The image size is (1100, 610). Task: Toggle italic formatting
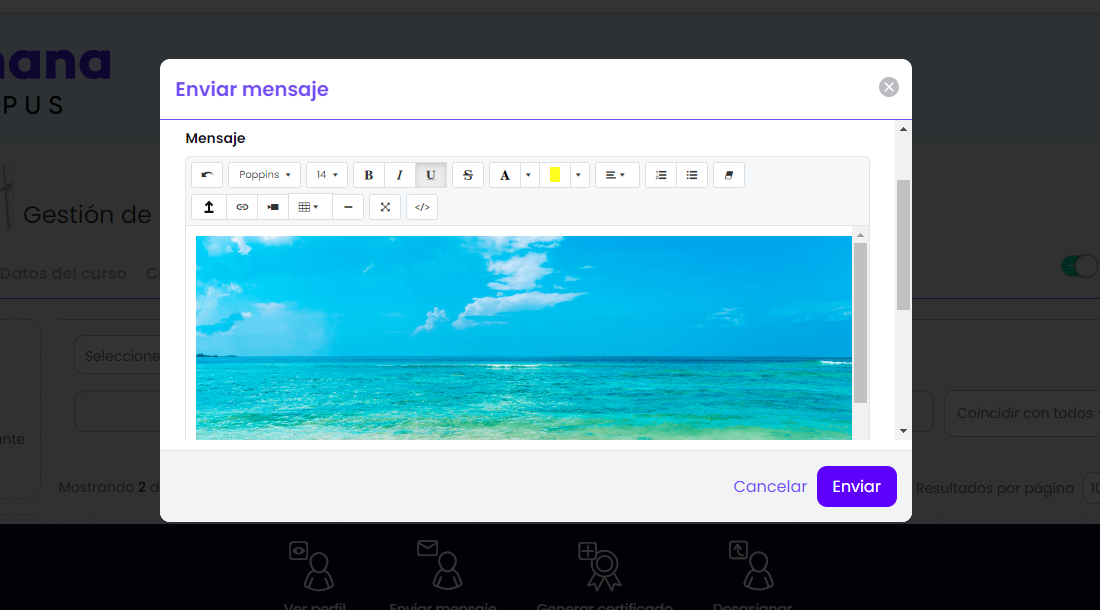[400, 175]
